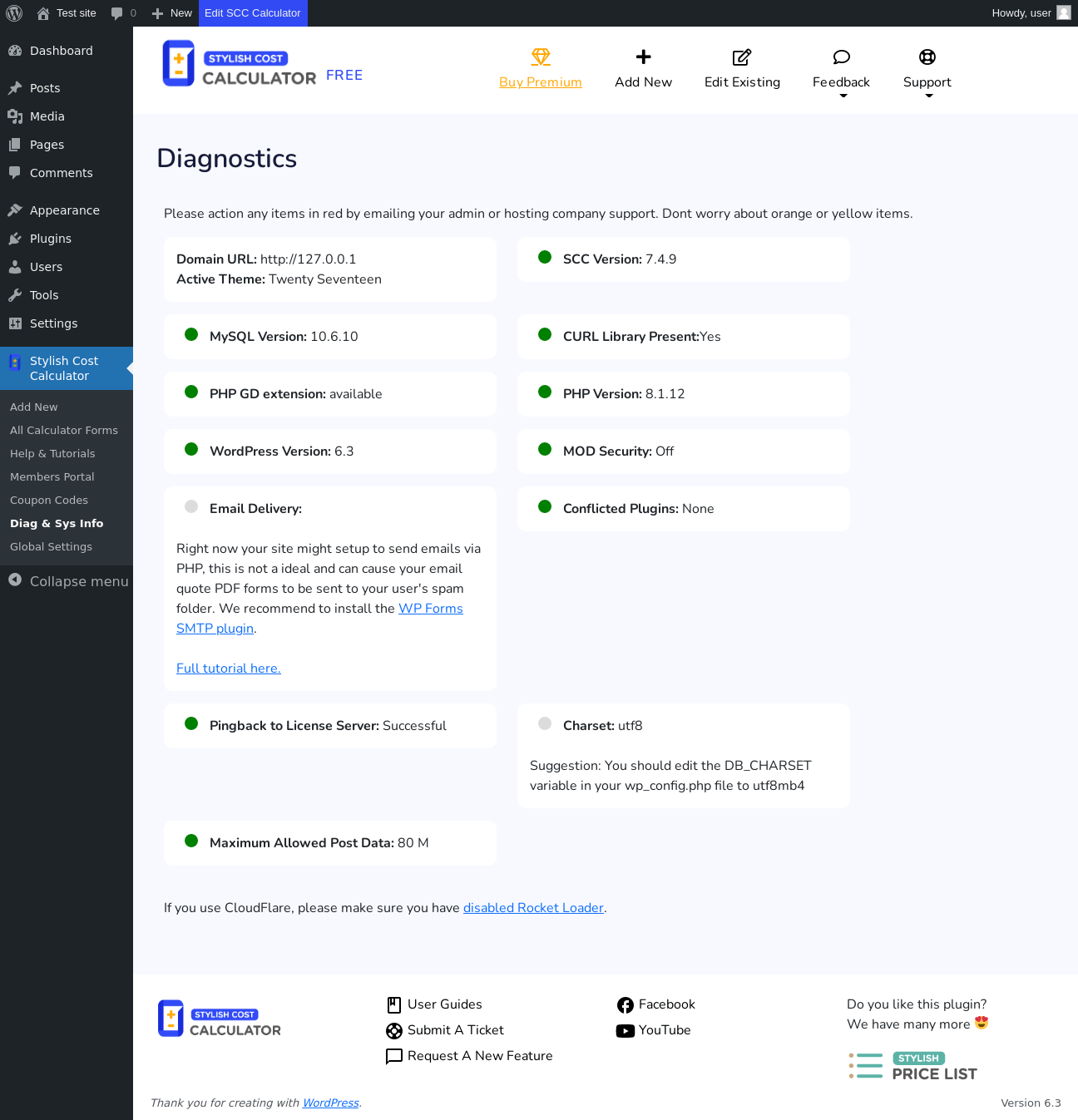Select Diag & Sys Info submenu item

tap(57, 524)
